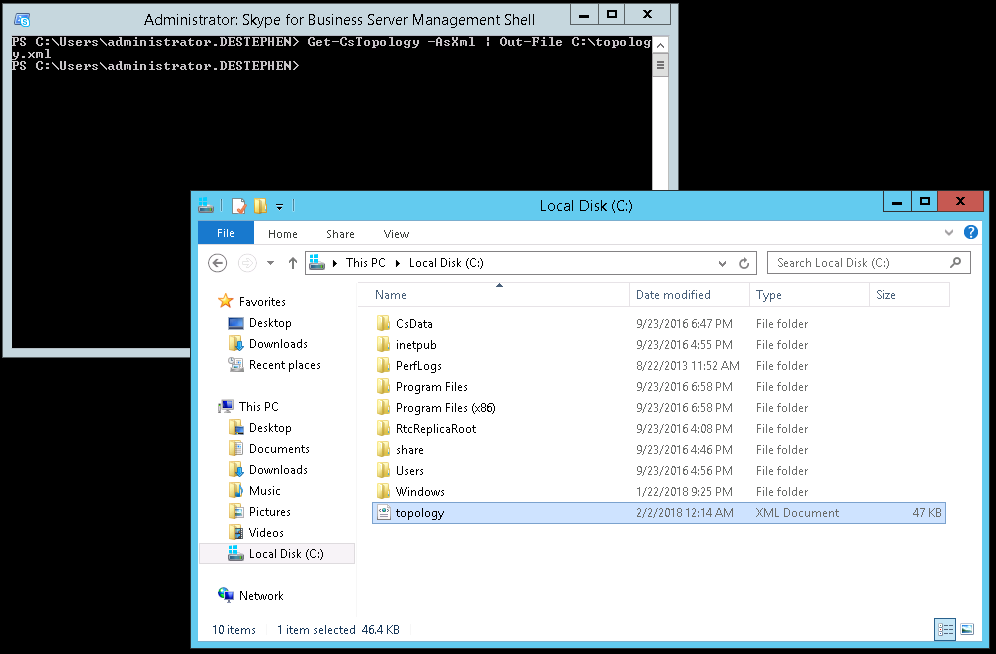Open the Pictures folder in navigation pane
Viewport: 996px width, 654px height.
pyautogui.click(x=269, y=511)
